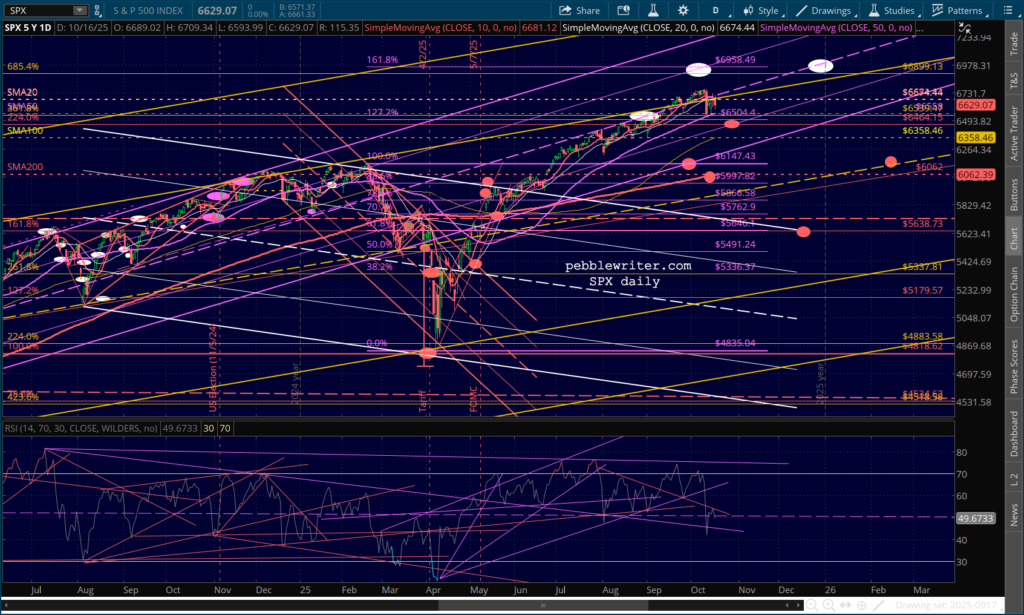Click the SimpleMovingAvg (CLOSE, 10, 0, no) label
Screen dimensions: 1024x615
tap(441, 27)
